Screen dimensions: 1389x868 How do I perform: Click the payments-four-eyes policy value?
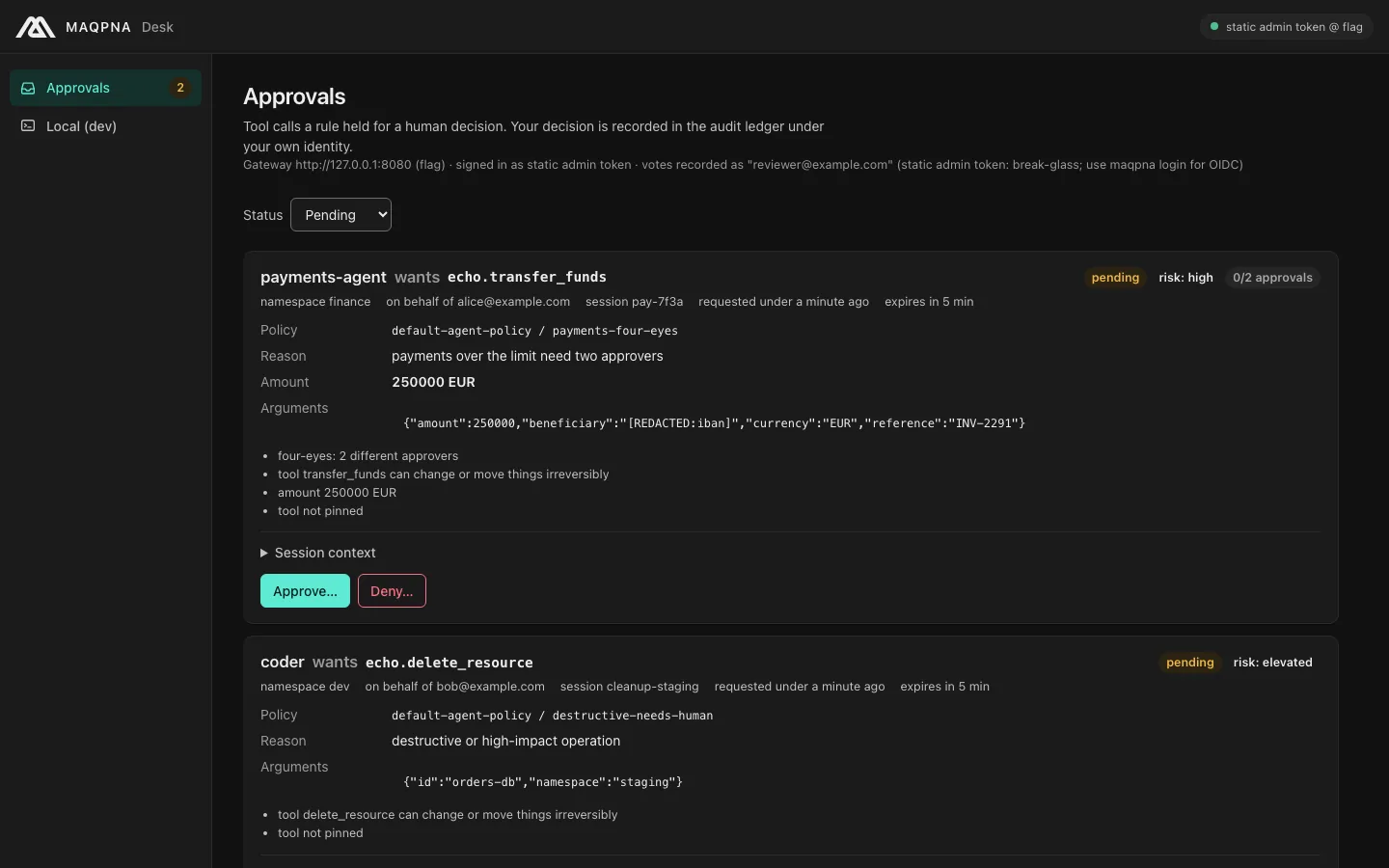(x=534, y=331)
